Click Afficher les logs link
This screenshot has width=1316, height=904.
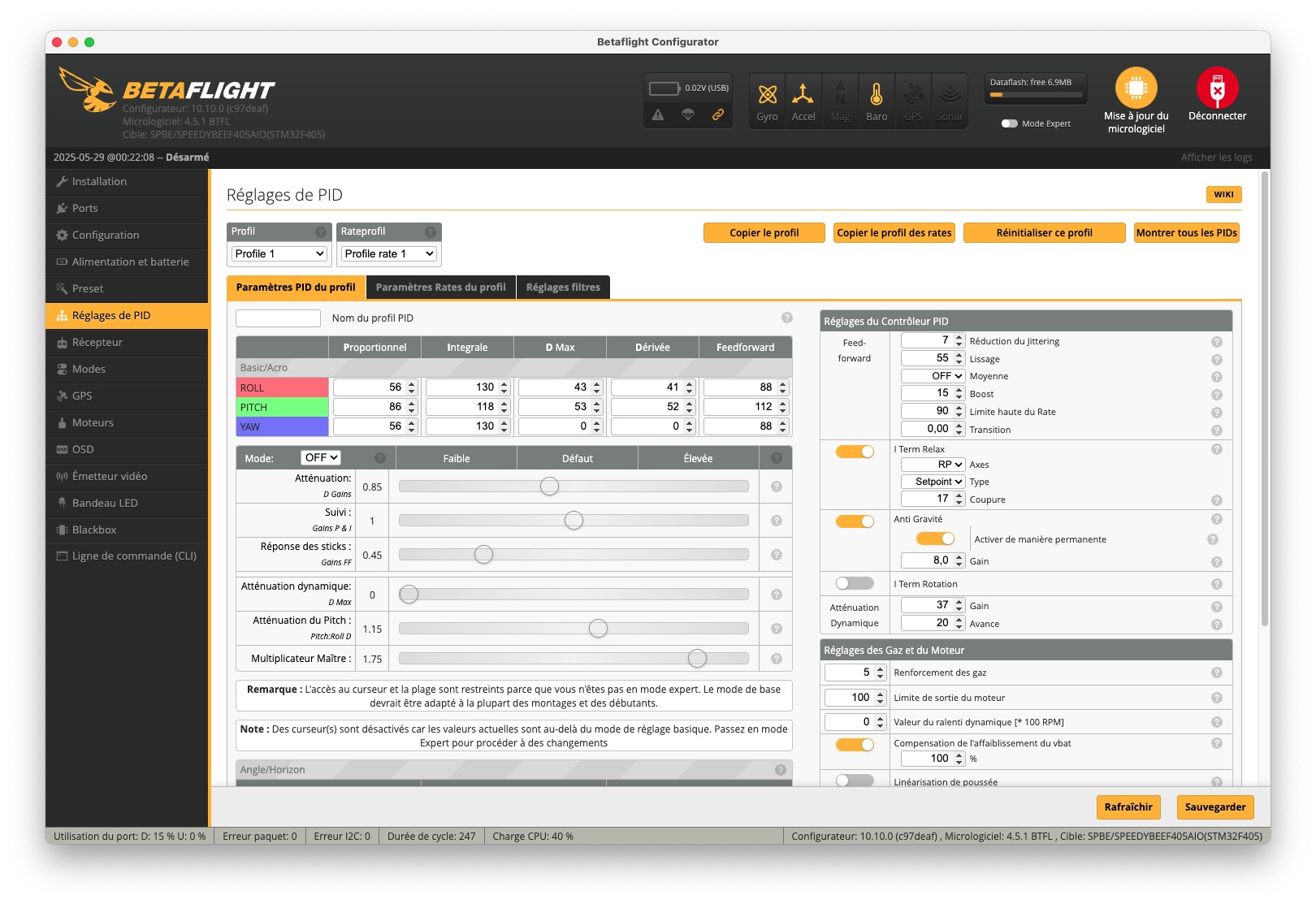click(x=1216, y=158)
